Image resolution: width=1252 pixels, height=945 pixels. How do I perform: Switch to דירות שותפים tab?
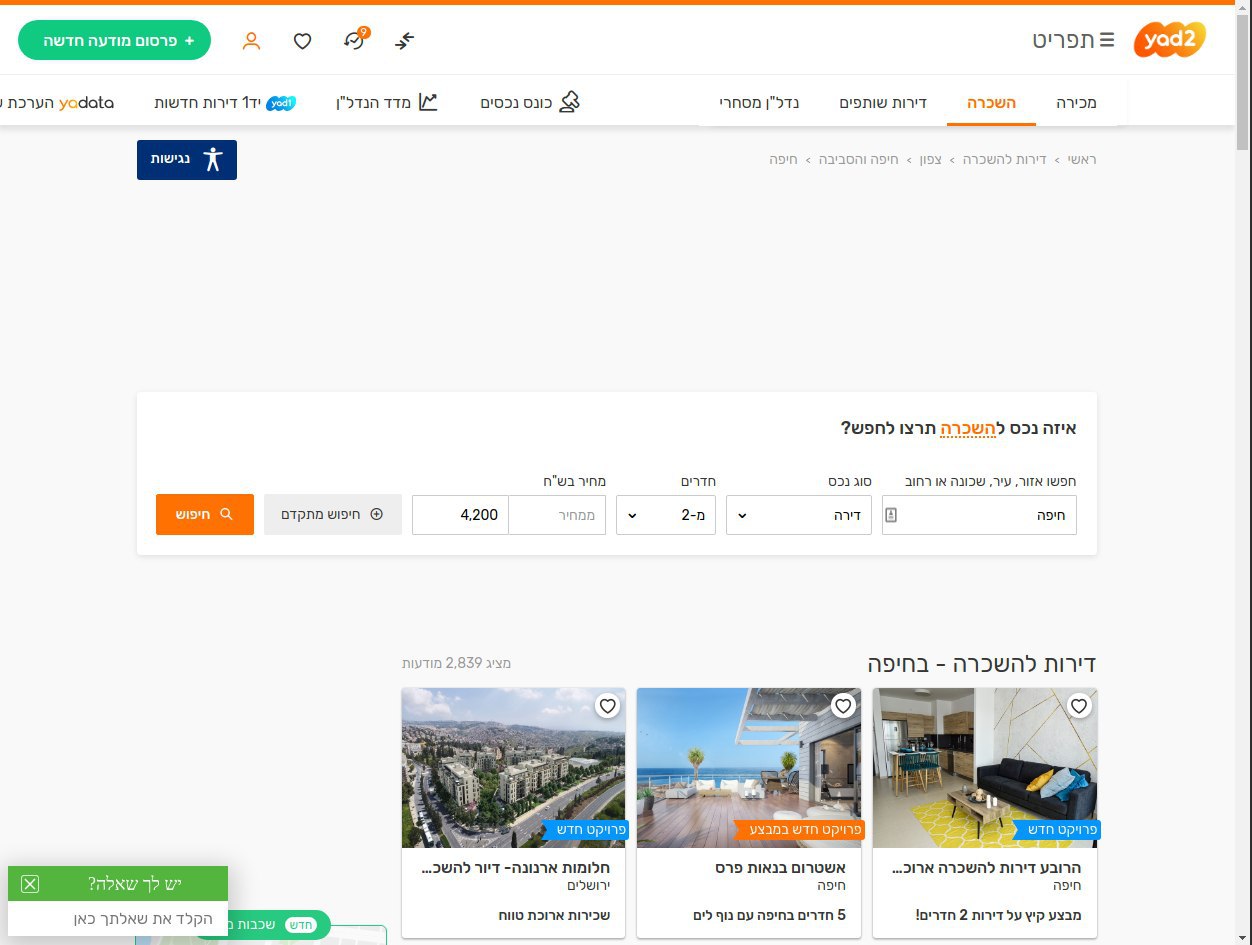point(883,103)
